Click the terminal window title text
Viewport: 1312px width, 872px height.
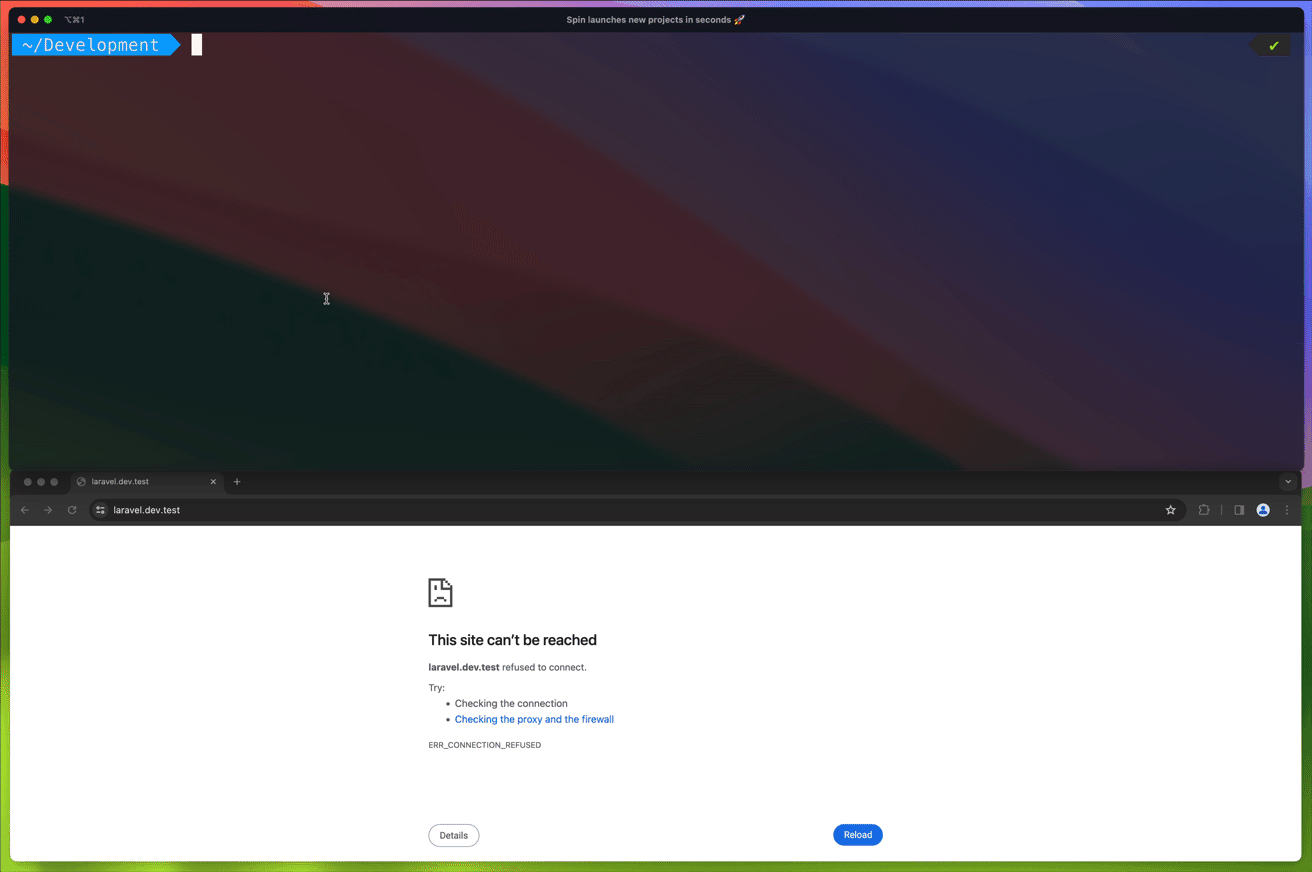[x=655, y=20]
